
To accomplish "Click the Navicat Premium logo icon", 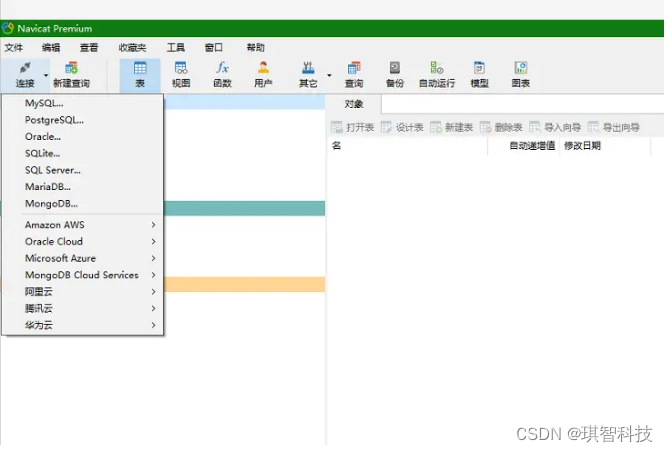I will point(8,28).
